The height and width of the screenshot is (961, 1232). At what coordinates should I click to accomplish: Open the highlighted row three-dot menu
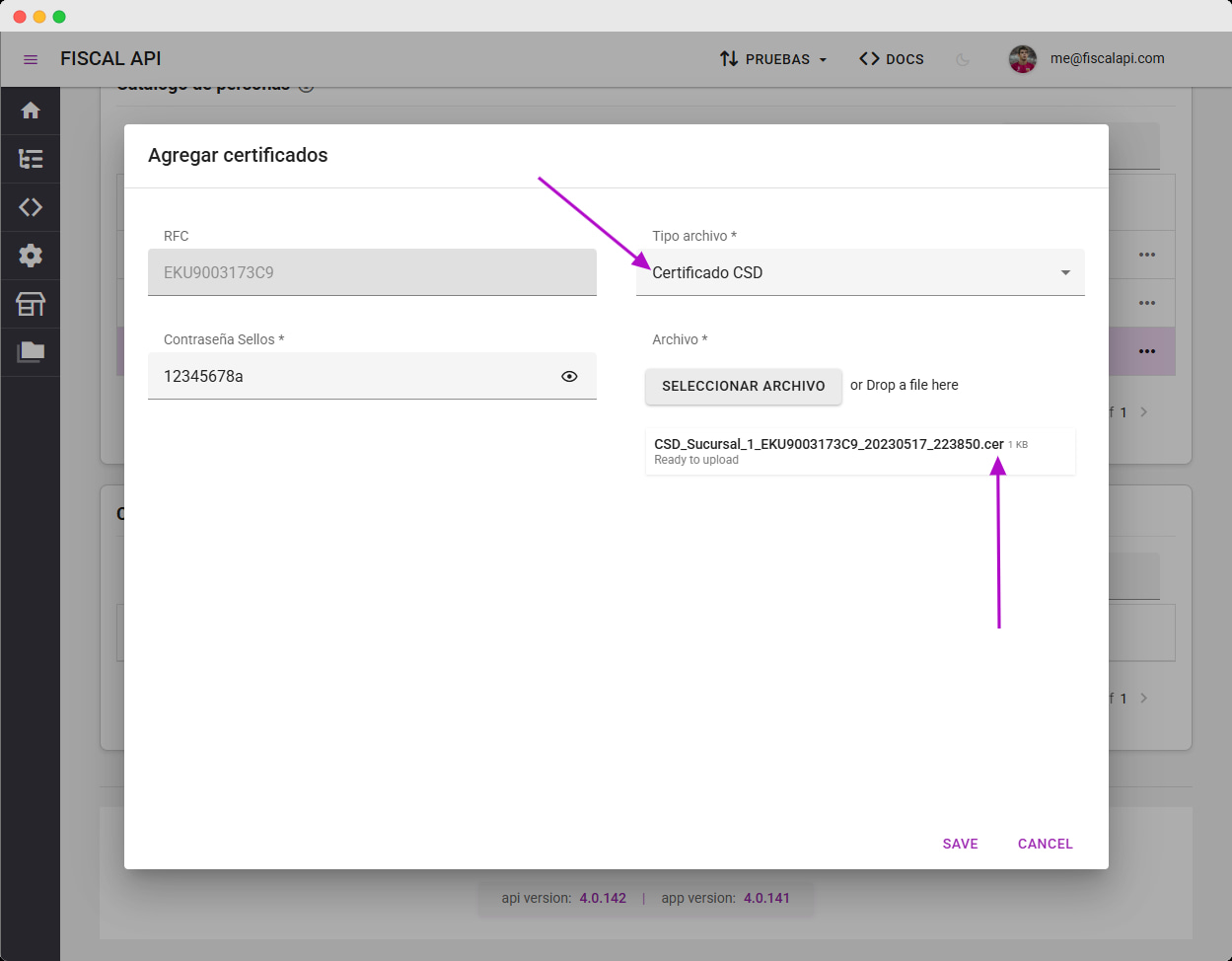[1147, 351]
